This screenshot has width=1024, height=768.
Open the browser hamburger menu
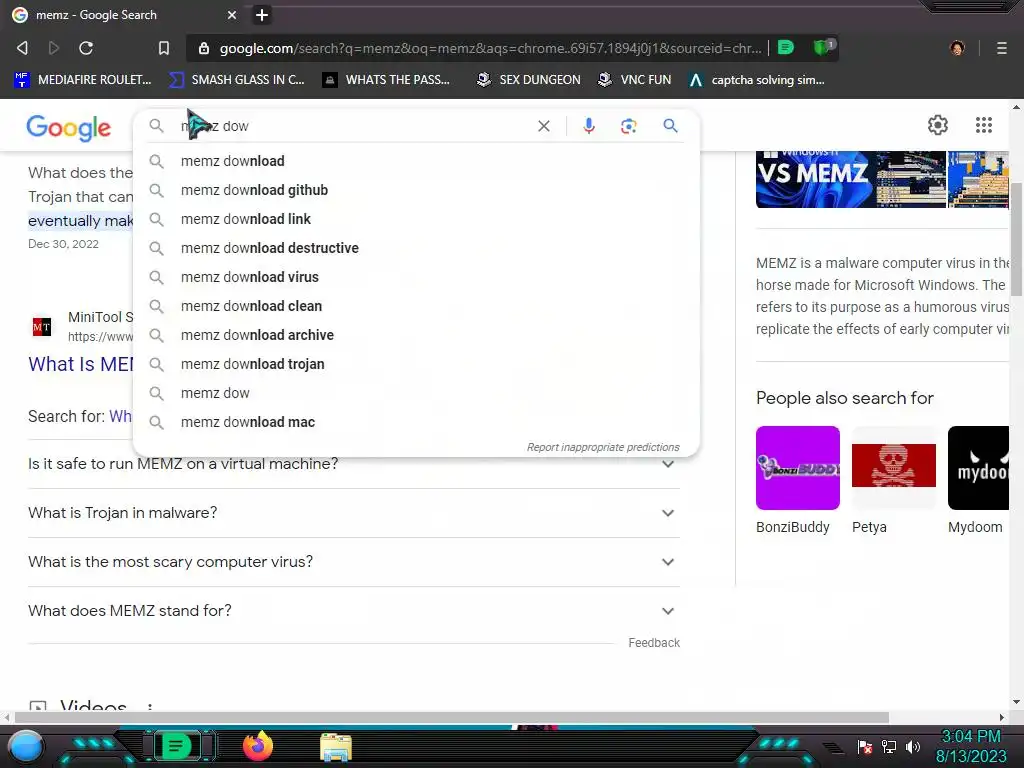click(x=1001, y=48)
